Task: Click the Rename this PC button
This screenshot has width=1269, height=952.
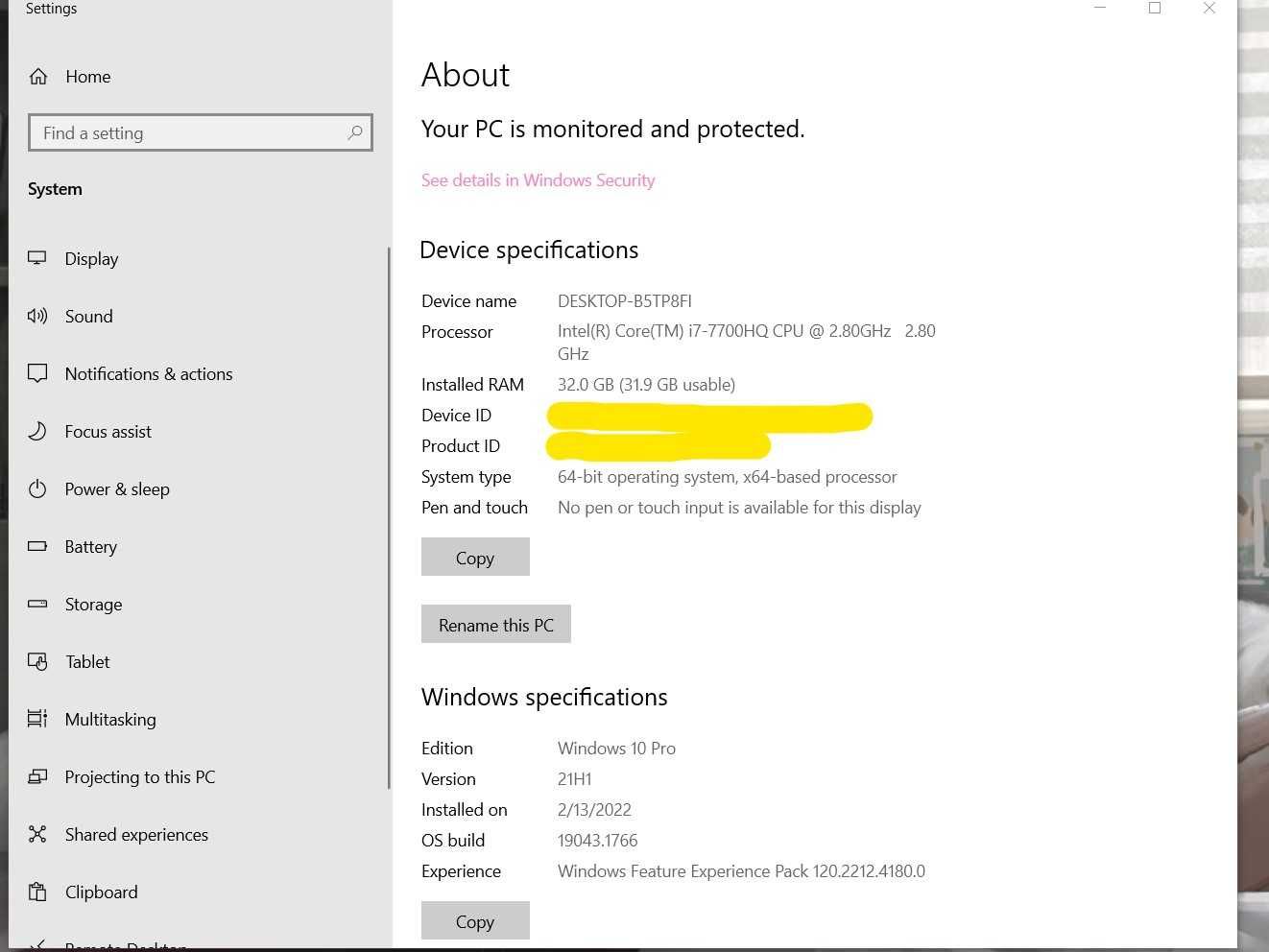Action: point(496,625)
